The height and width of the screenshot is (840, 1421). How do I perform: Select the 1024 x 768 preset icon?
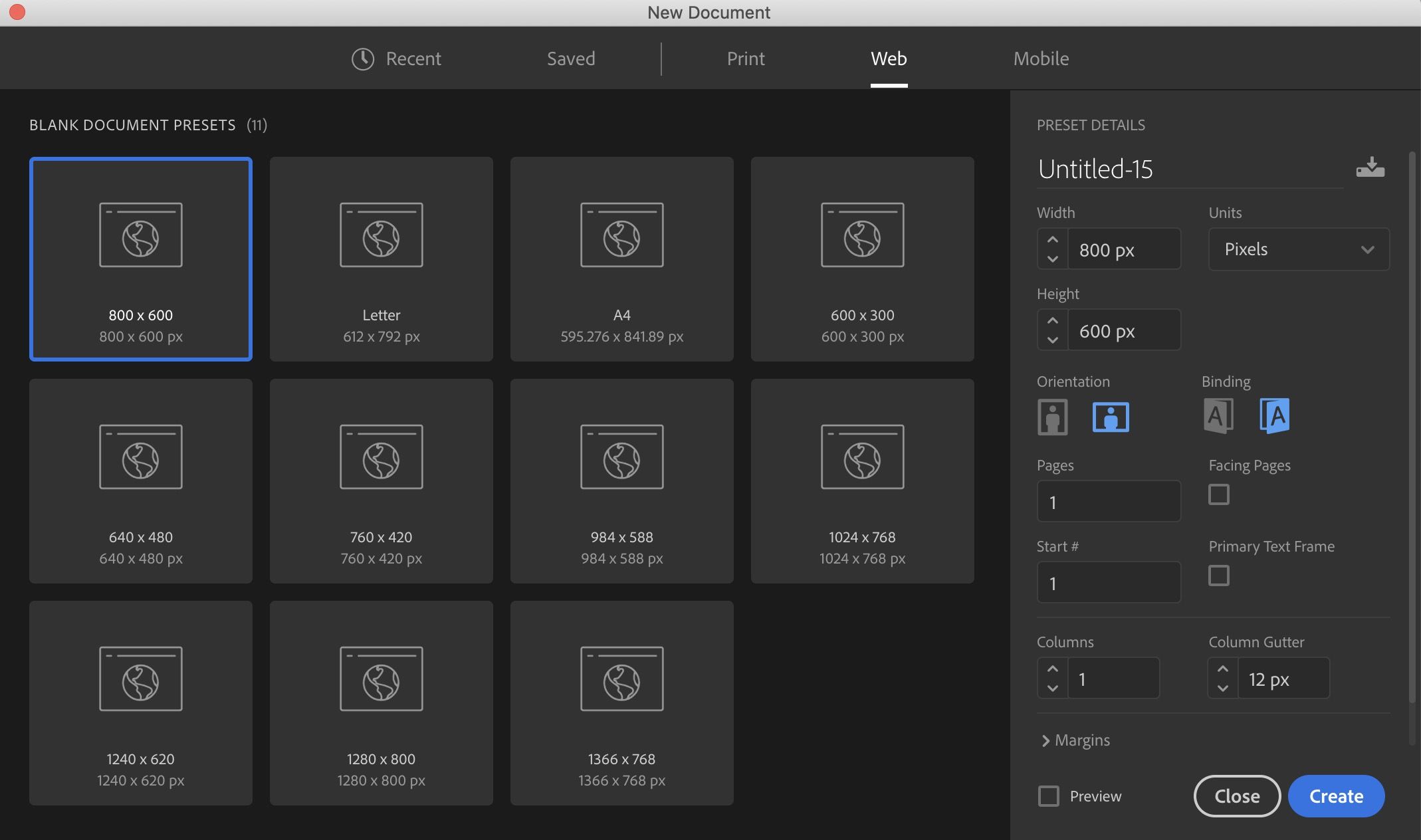[862, 457]
